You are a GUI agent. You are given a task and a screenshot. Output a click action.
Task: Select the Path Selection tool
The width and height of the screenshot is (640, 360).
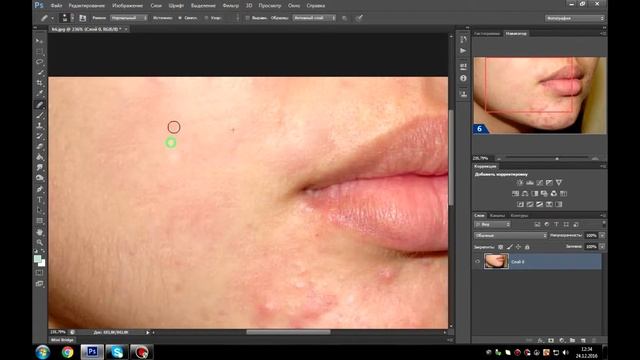(39, 210)
